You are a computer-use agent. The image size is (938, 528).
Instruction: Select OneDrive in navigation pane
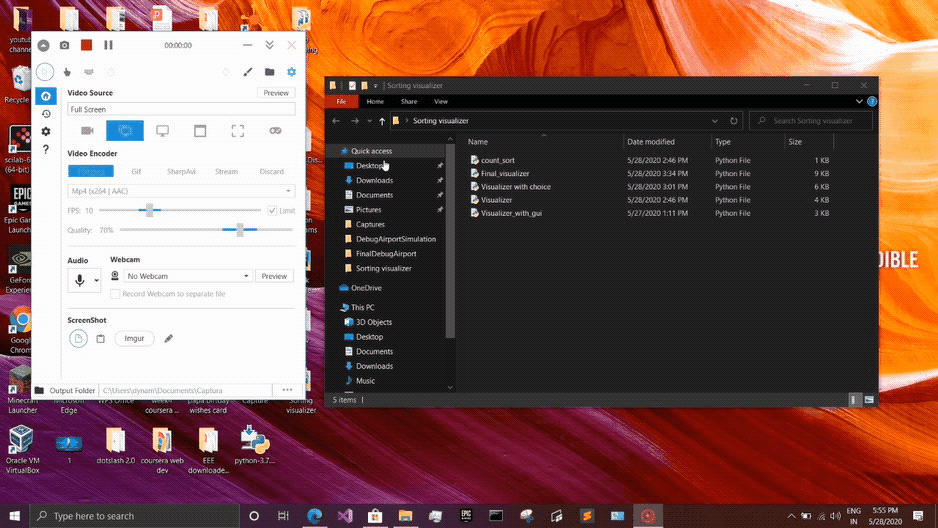[x=366, y=288]
